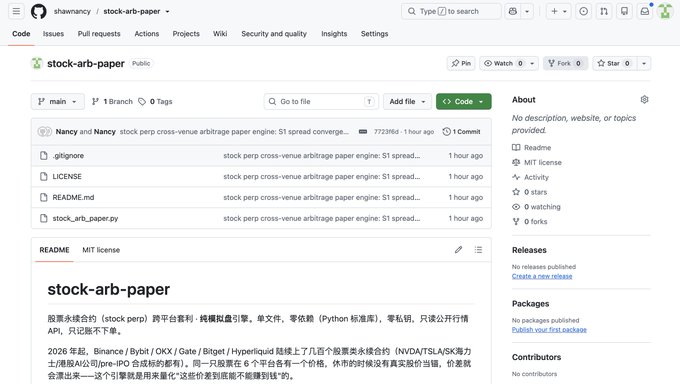Click Publish your first package link
The height and width of the screenshot is (384, 680).
tap(549, 330)
